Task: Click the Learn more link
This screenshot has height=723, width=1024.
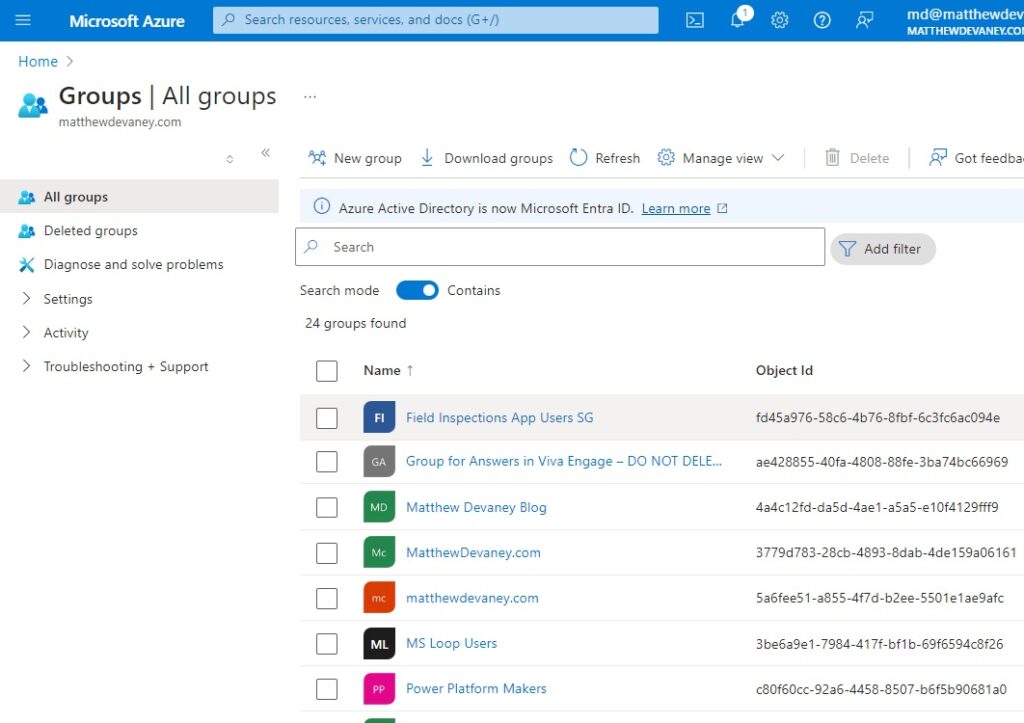Action: point(676,208)
